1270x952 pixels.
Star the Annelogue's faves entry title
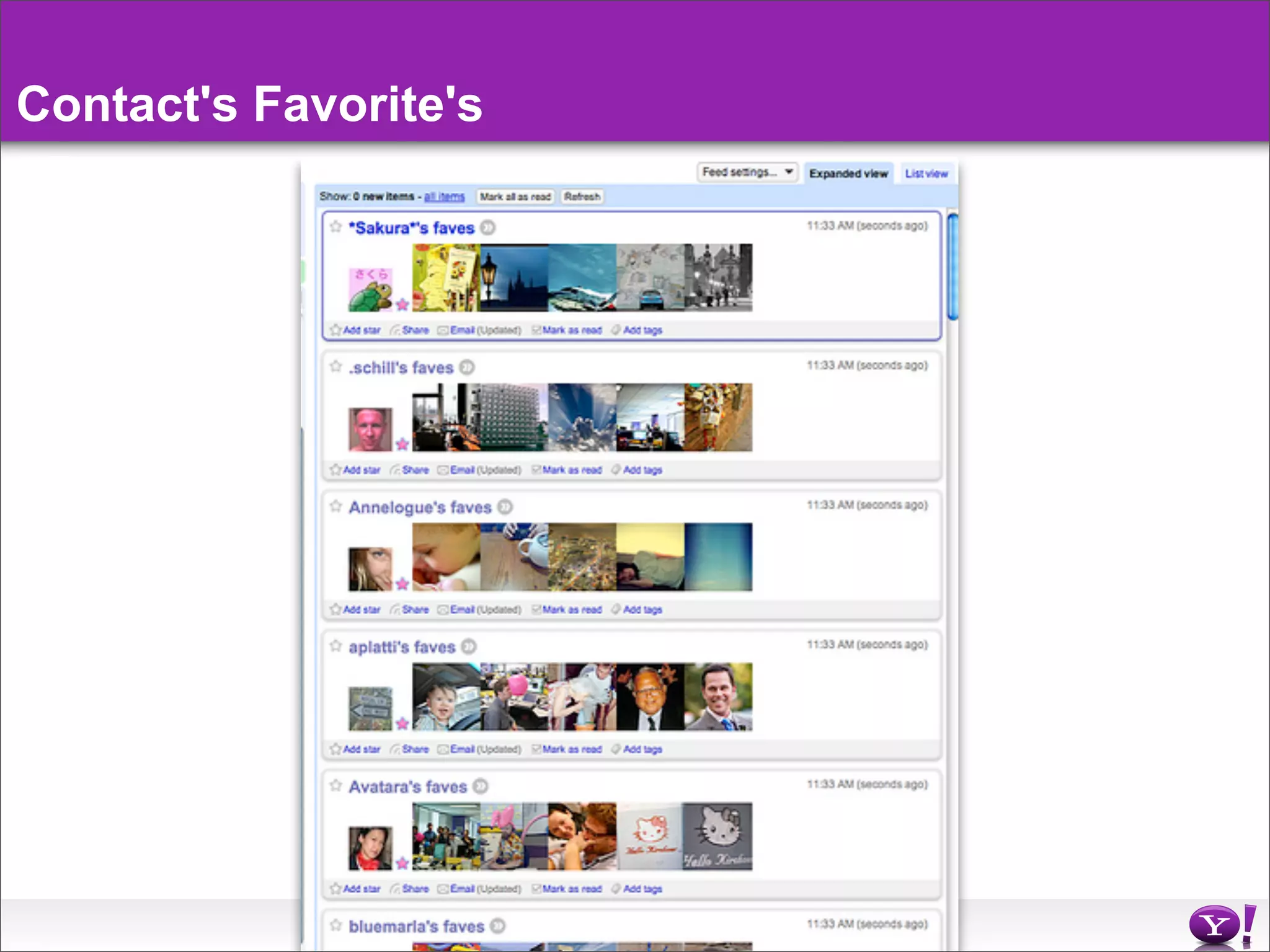pos(335,506)
